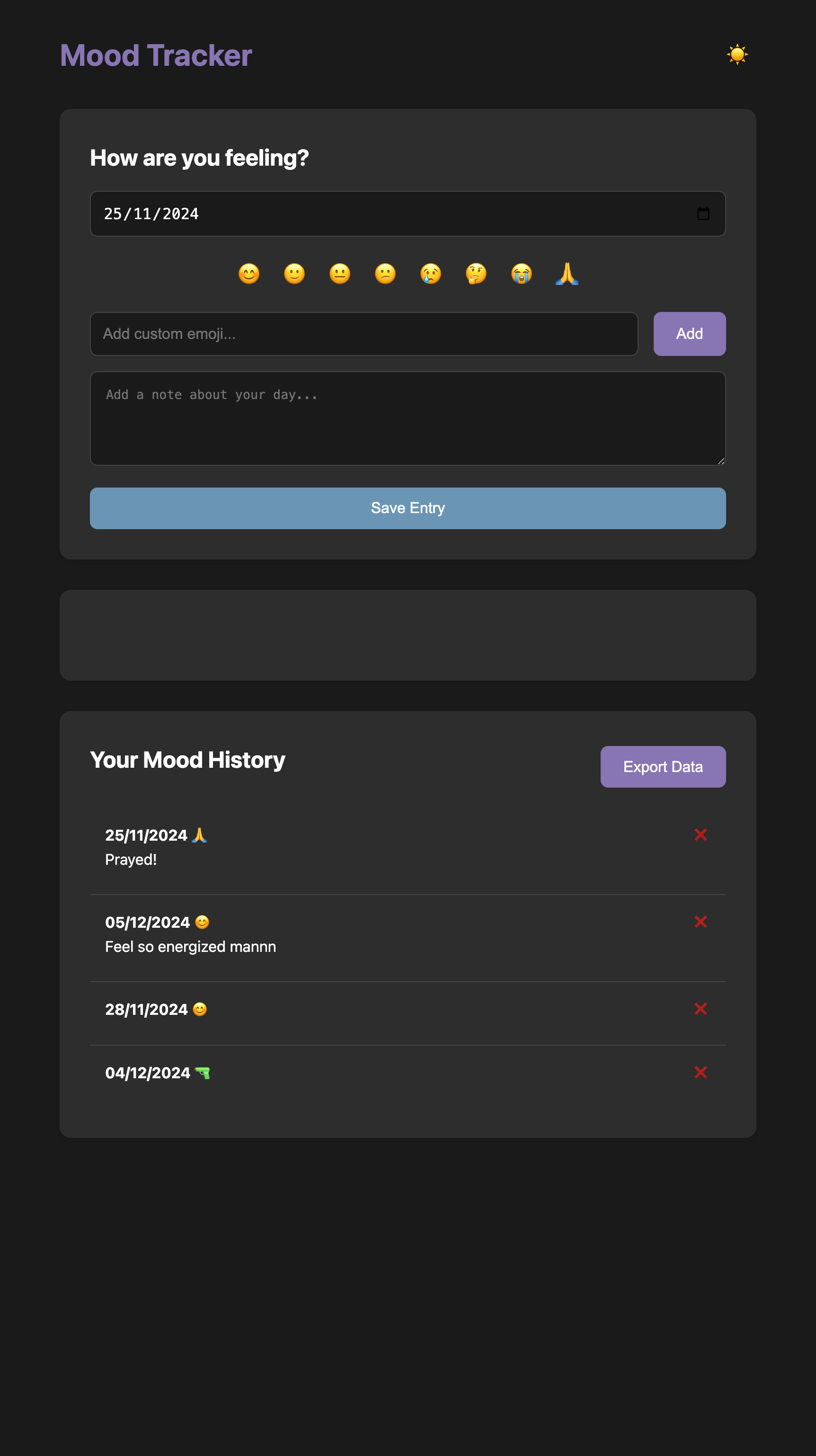Screen dimensions: 816x1456
Task: Select the slightly smiling mood emoji
Action: point(294,274)
